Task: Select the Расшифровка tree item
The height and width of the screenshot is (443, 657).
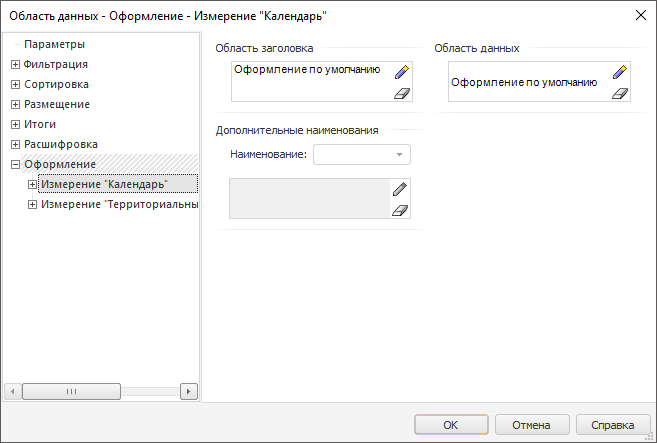Action: pyautogui.click(x=60, y=144)
